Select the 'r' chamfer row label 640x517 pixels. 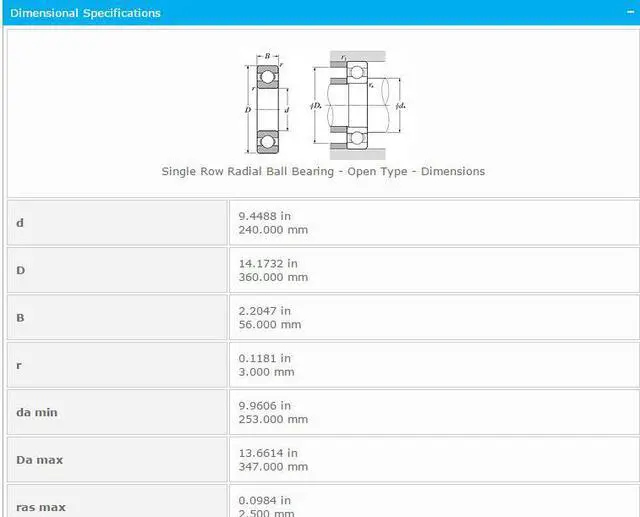pos(19,365)
